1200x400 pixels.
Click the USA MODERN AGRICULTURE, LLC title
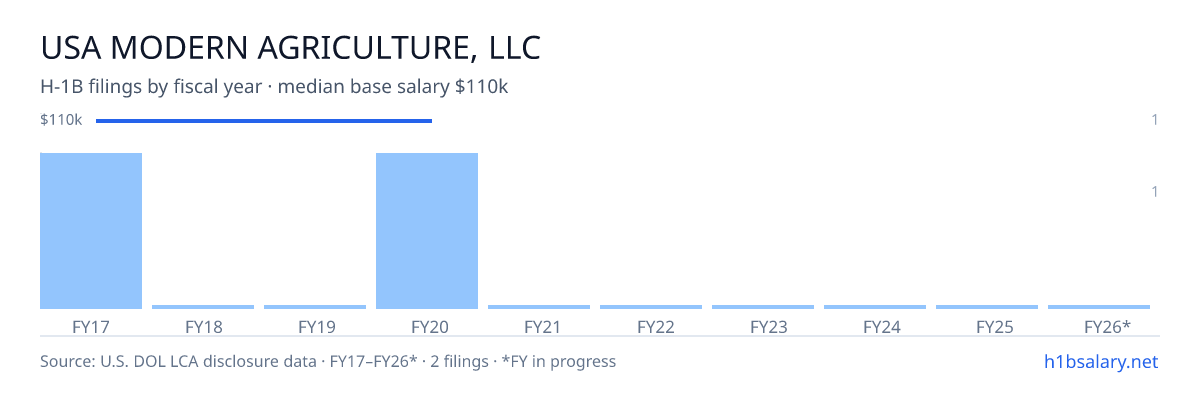[x=290, y=48]
